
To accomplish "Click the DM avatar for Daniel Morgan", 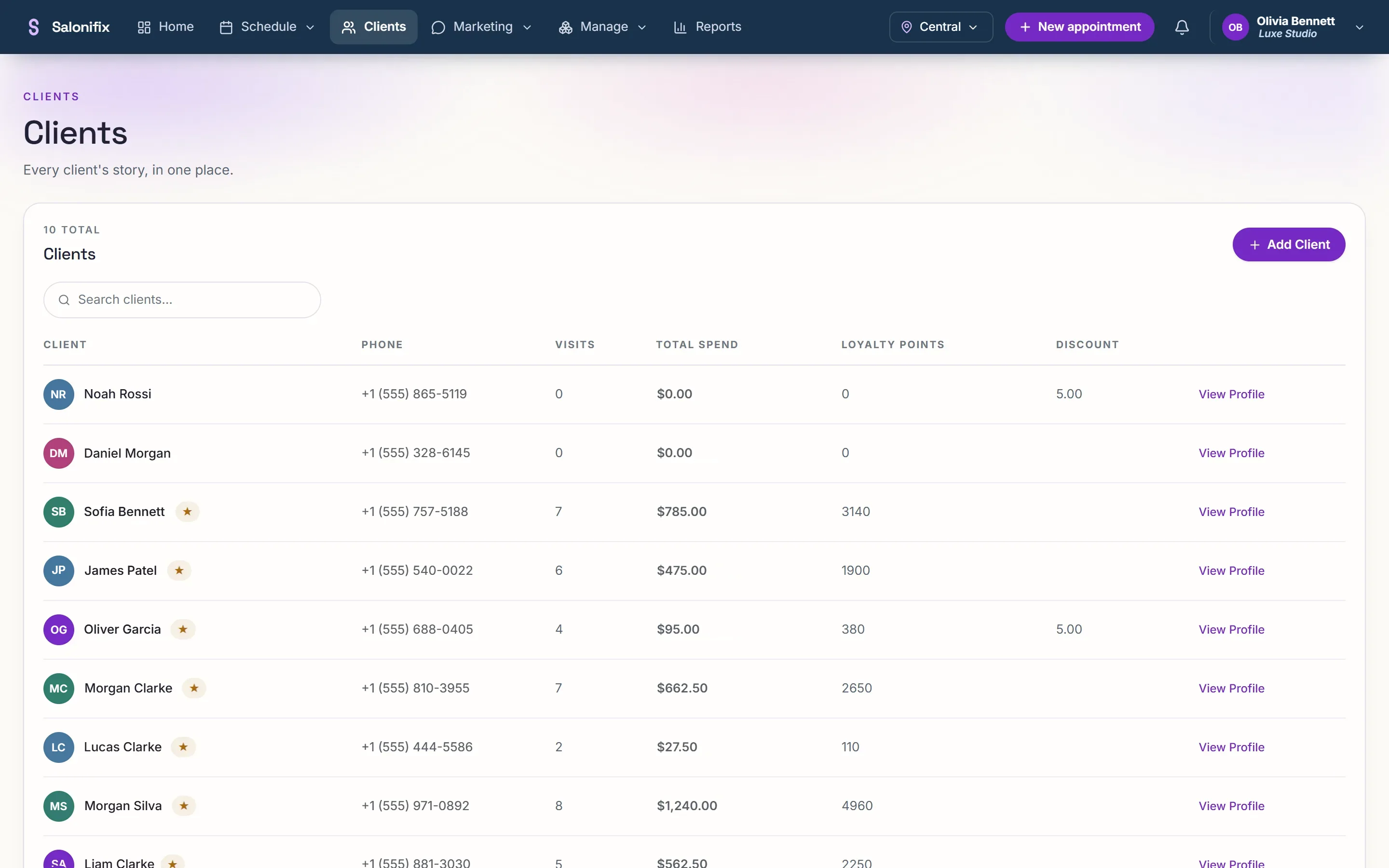I will pos(58,453).
